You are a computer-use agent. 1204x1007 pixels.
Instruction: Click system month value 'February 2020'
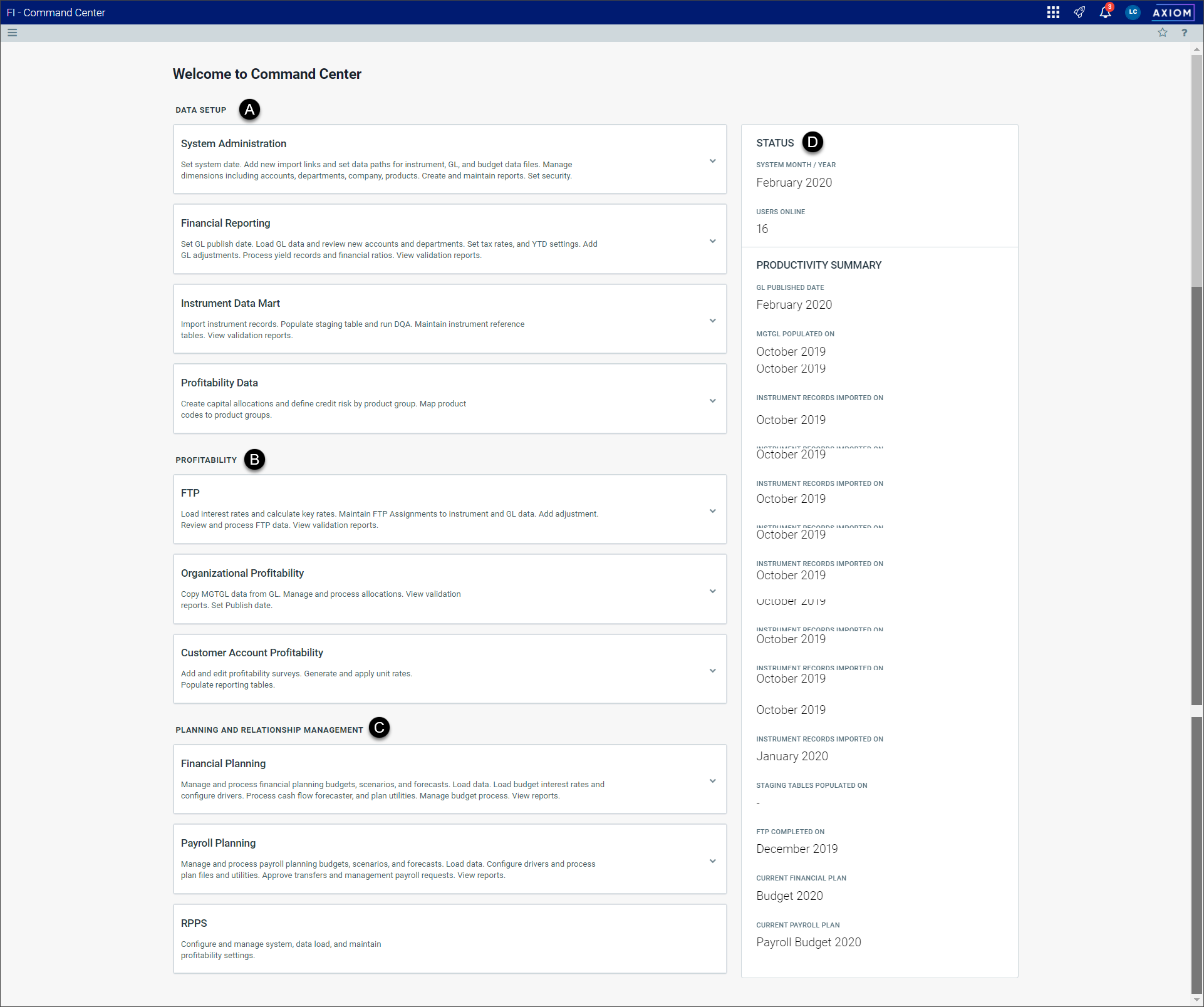coord(794,182)
